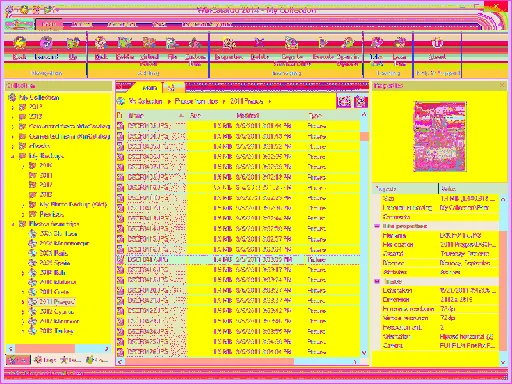Sort by the Size column header
This screenshot has width=512, height=384.
pos(210,116)
